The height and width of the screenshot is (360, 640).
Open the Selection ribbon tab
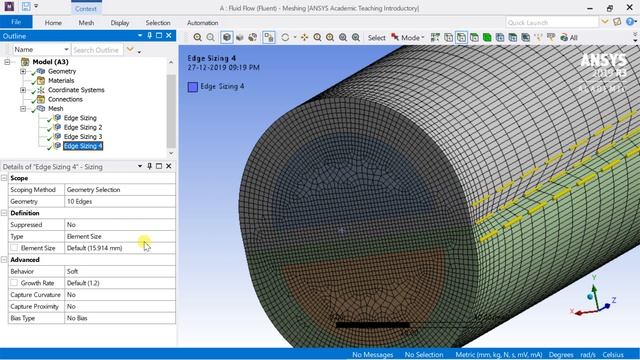(x=158, y=23)
